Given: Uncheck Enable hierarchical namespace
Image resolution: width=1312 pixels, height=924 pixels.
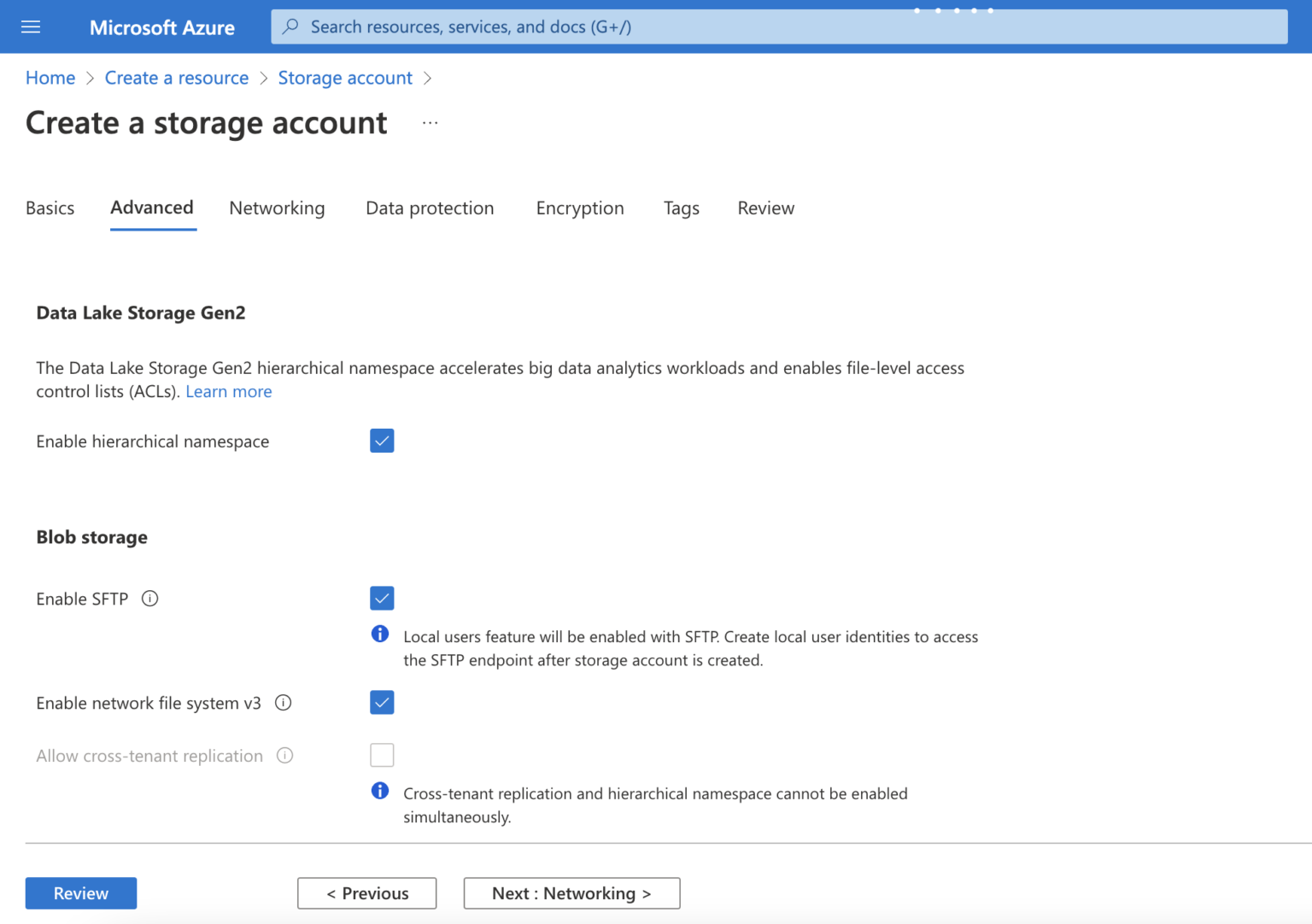Looking at the screenshot, I should (382, 441).
